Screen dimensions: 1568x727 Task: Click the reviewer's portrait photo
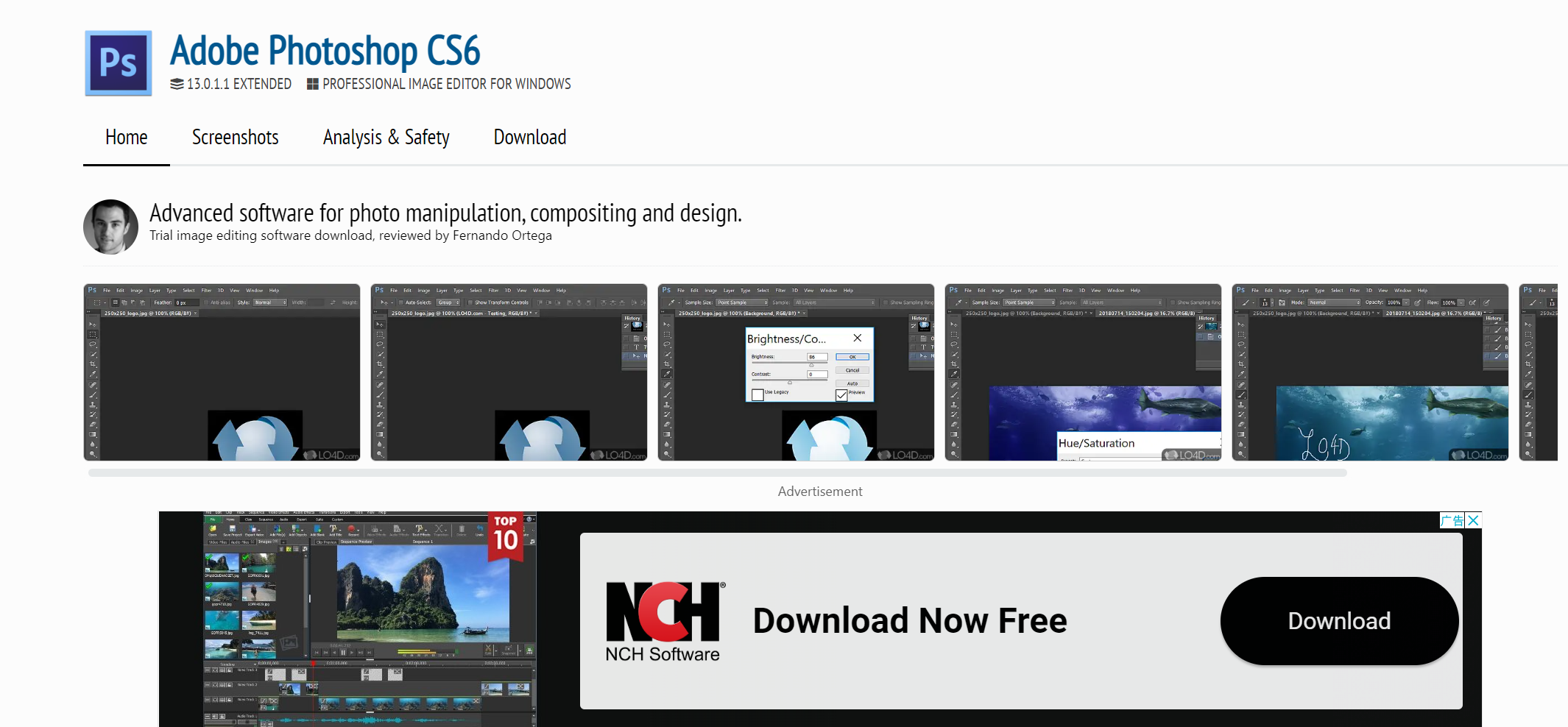tap(110, 227)
